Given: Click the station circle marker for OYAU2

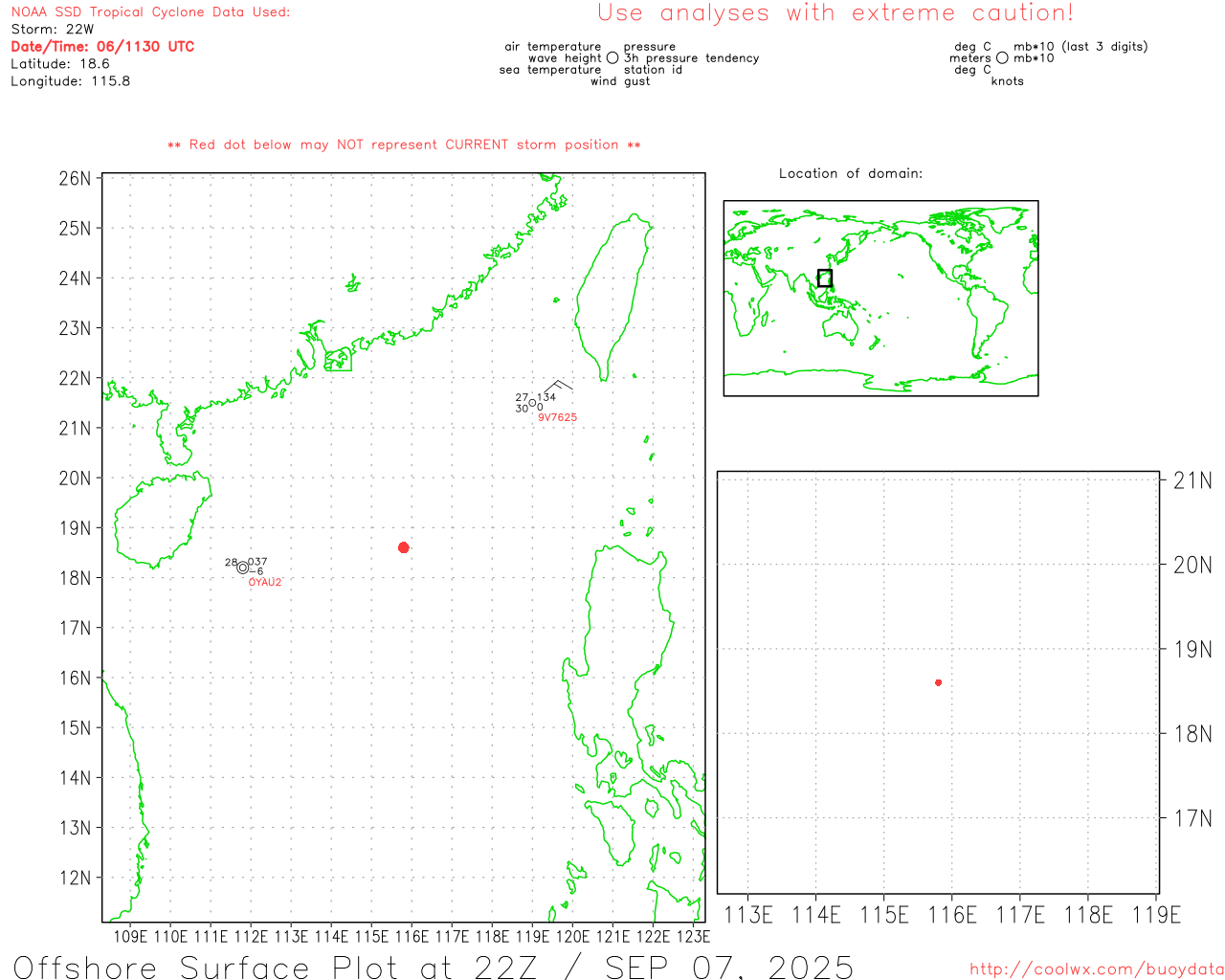Looking at the screenshot, I should tap(242, 568).
